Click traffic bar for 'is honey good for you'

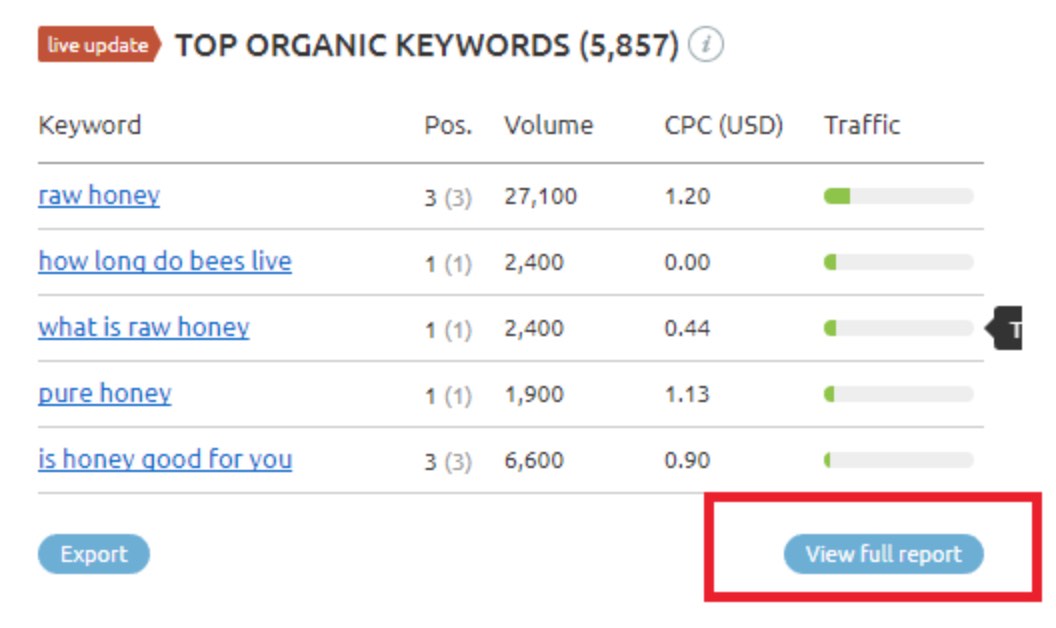click(x=898, y=460)
